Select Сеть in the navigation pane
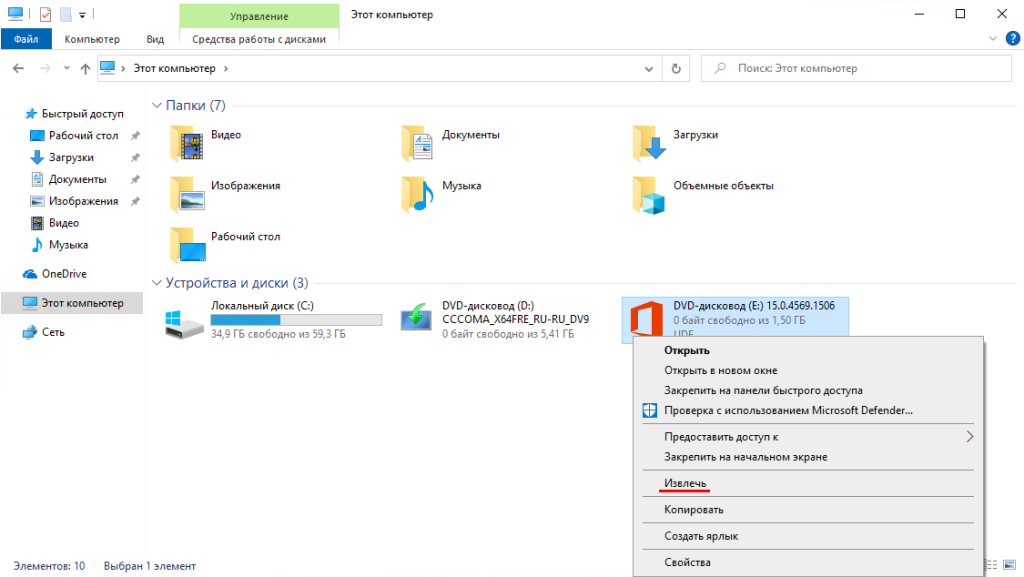Image resolution: width=1024 pixels, height=577 pixels. 53,332
